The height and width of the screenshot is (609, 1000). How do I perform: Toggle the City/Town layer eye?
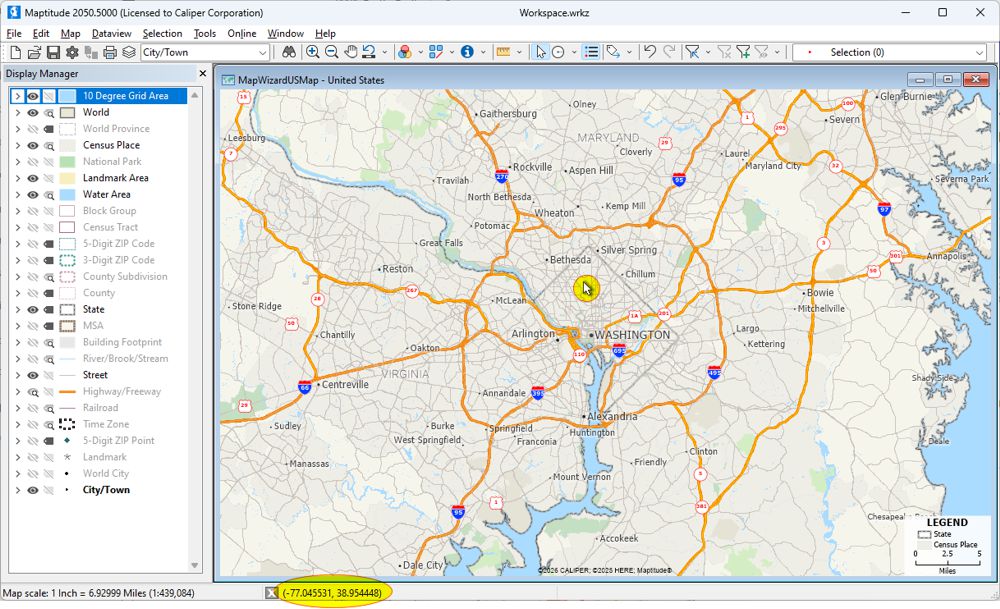pyautogui.click(x=33, y=490)
